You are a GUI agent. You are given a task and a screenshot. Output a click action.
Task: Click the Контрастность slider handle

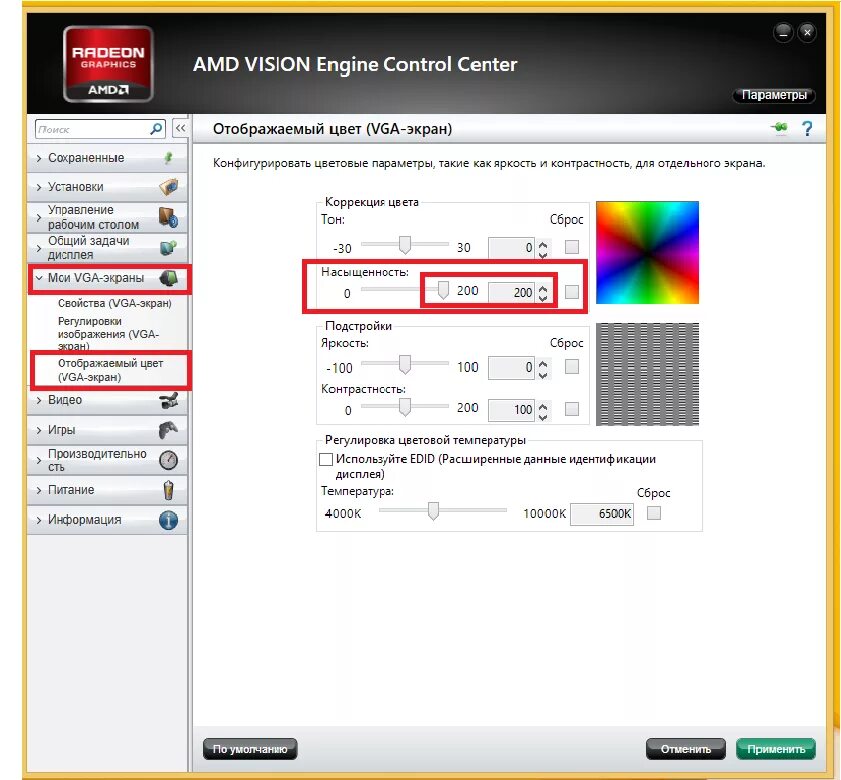[405, 407]
